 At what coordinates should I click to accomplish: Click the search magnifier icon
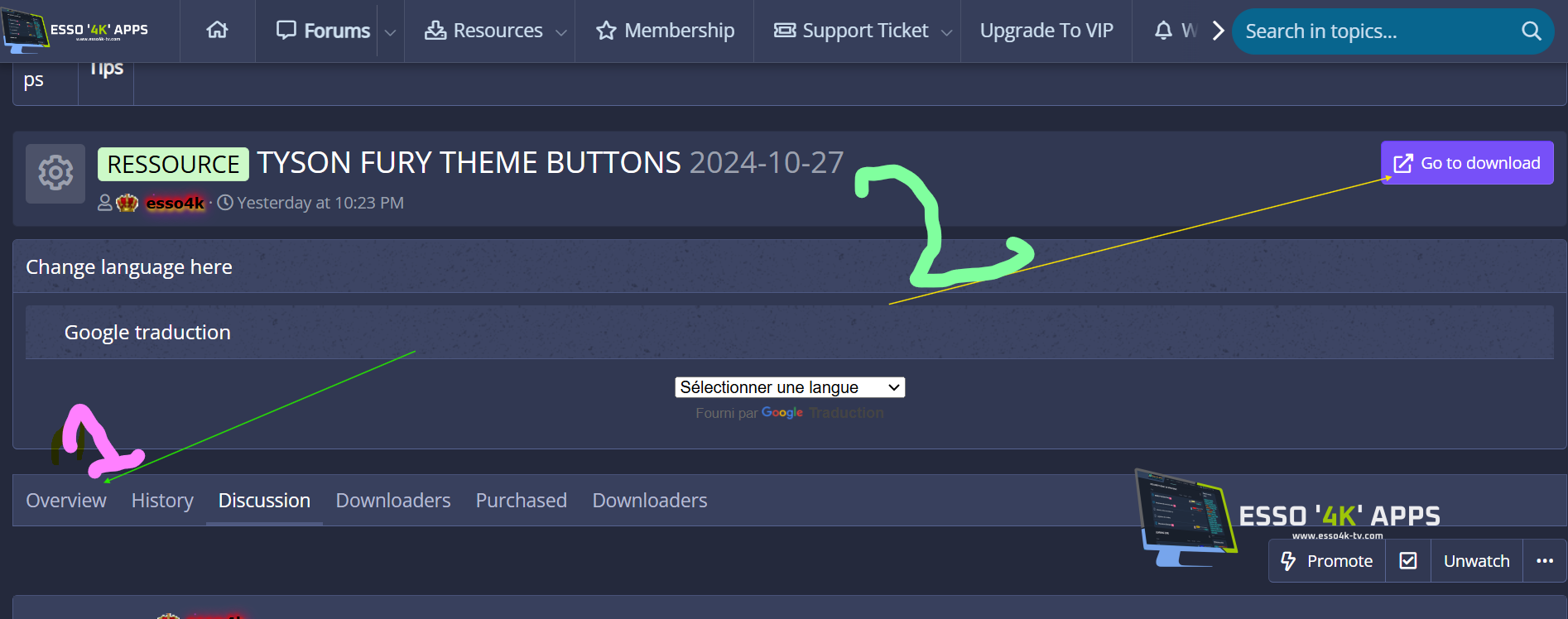[1531, 31]
